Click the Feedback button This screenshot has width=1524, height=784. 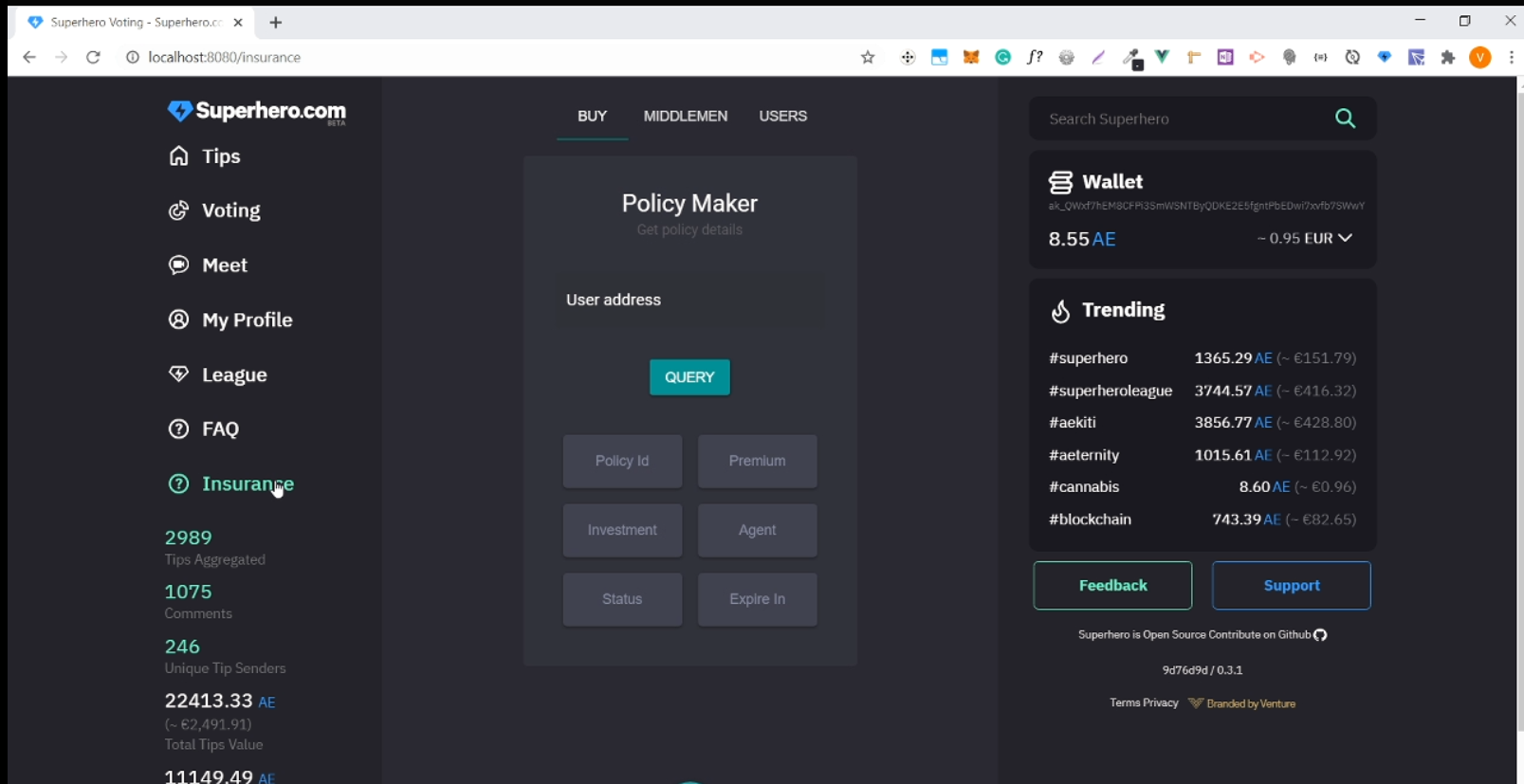[1112, 586]
